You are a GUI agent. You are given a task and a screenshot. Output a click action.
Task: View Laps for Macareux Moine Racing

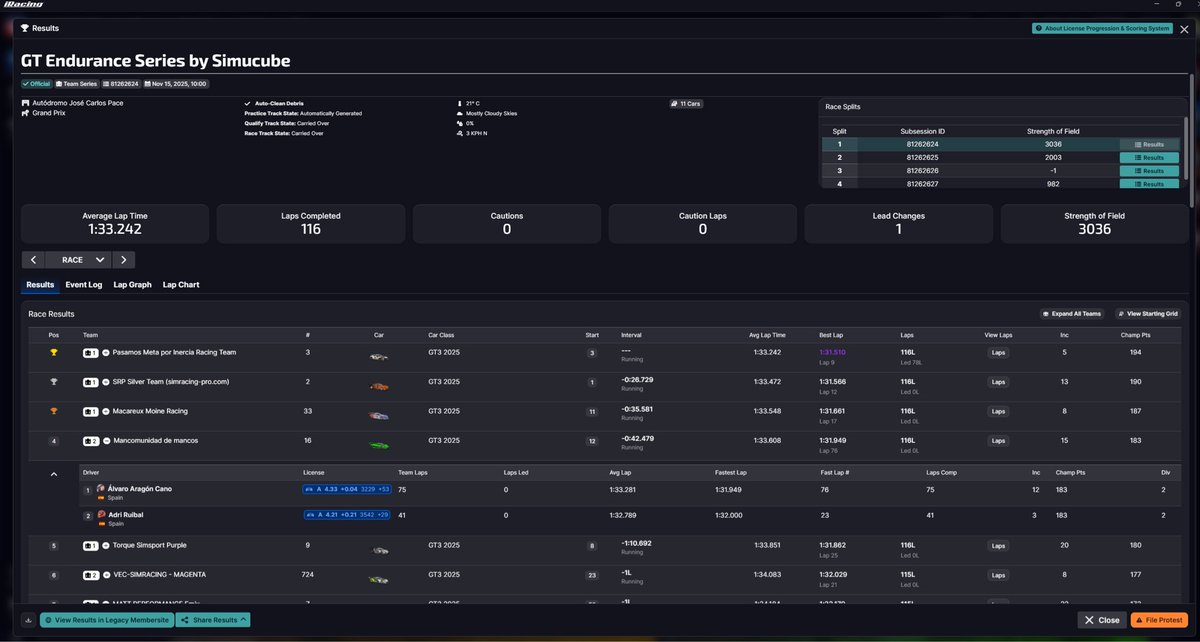[x=998, y=411]
